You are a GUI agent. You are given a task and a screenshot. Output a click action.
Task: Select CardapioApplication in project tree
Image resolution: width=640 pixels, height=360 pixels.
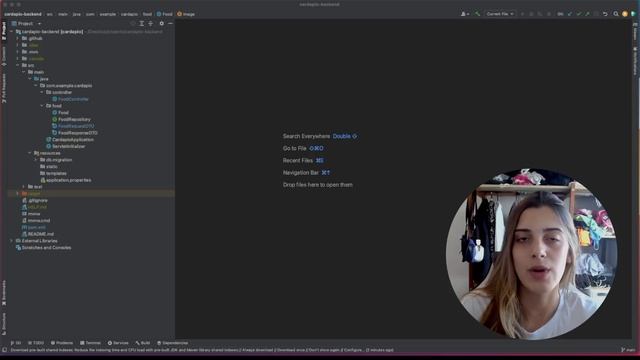pos(70,140)
